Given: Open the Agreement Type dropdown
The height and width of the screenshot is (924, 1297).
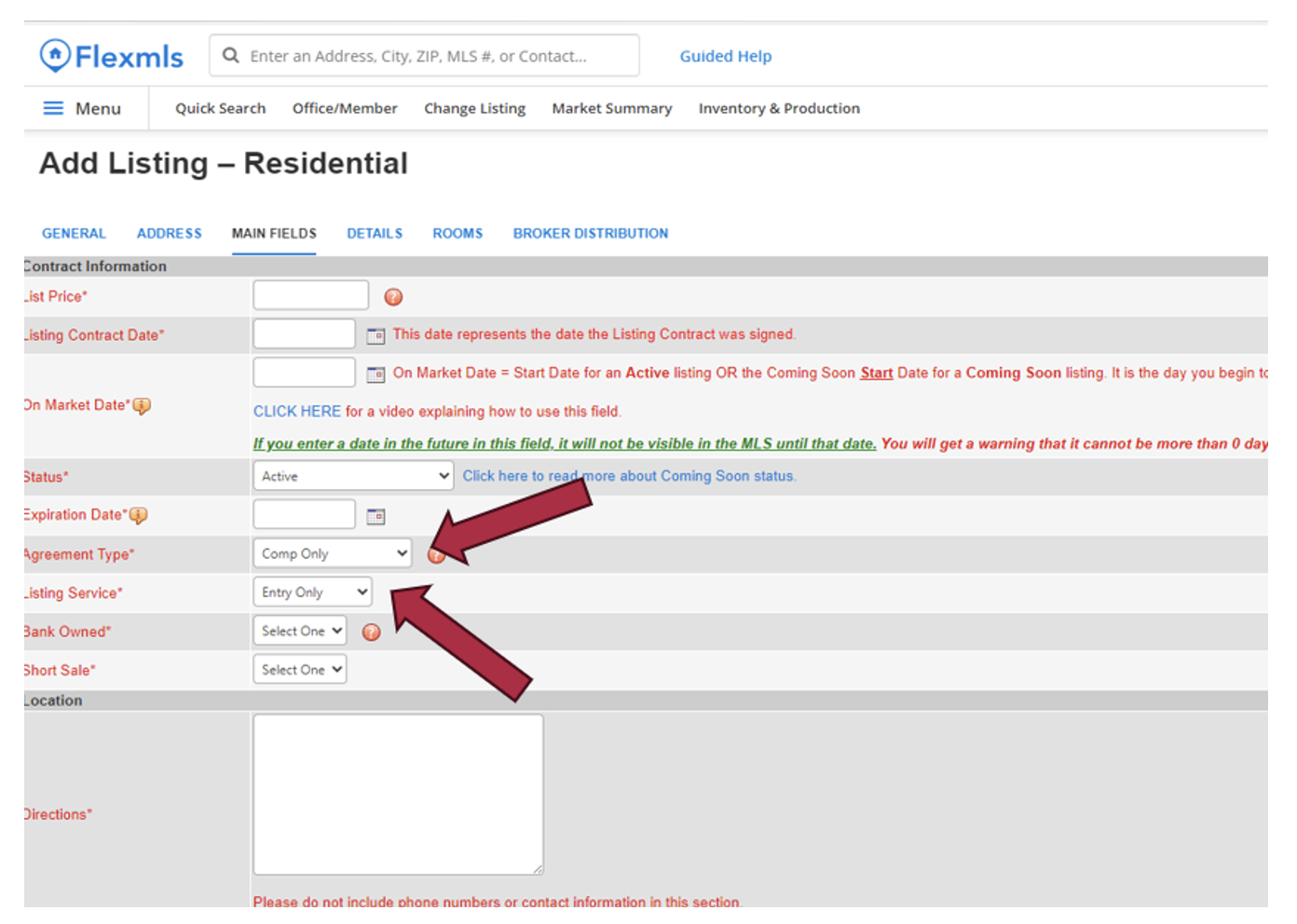Looking at the screenshot, I should tap(332, 553).
